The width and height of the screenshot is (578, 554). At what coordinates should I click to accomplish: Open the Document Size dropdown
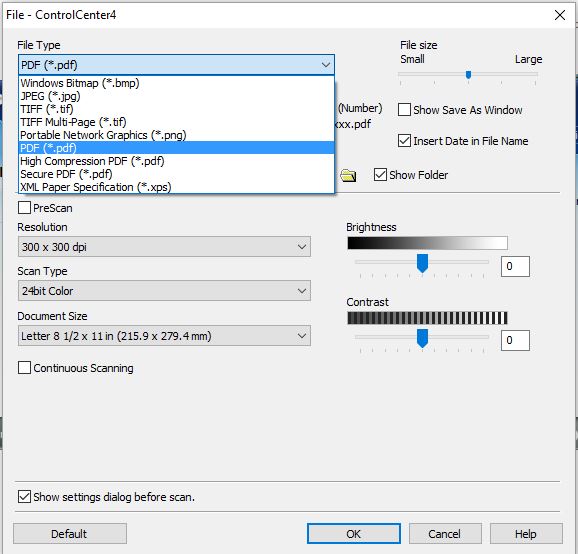[x=164, y=336]
